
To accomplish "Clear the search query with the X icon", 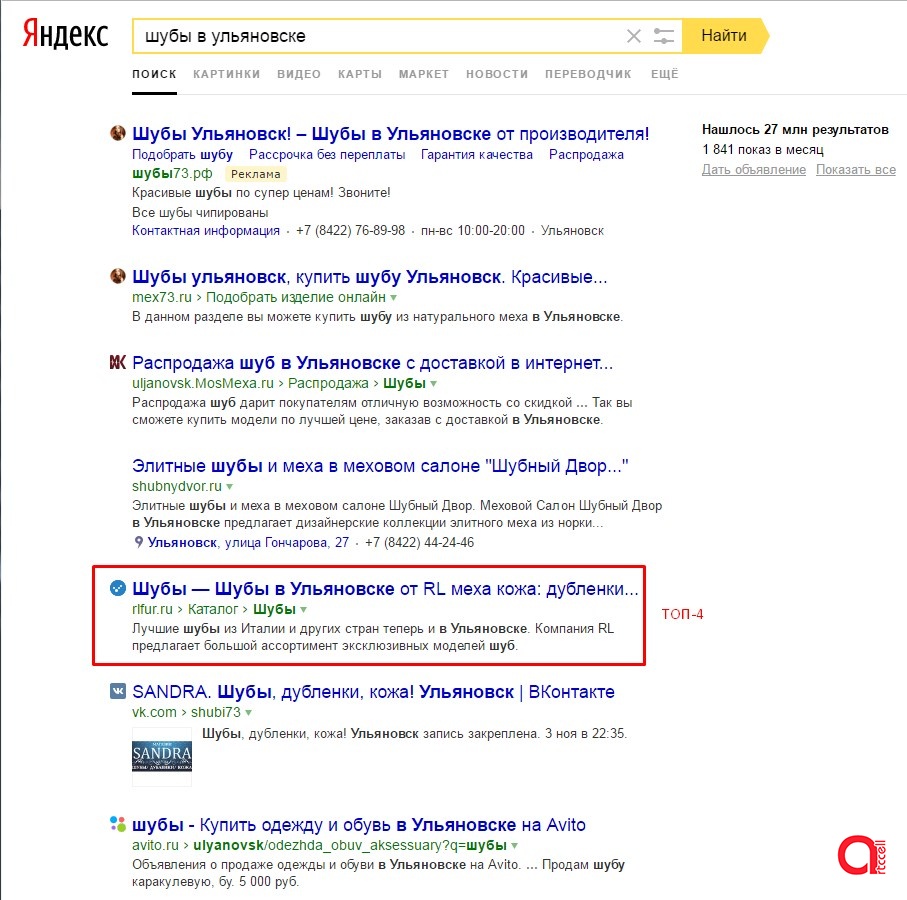I will tap(634, 36).
